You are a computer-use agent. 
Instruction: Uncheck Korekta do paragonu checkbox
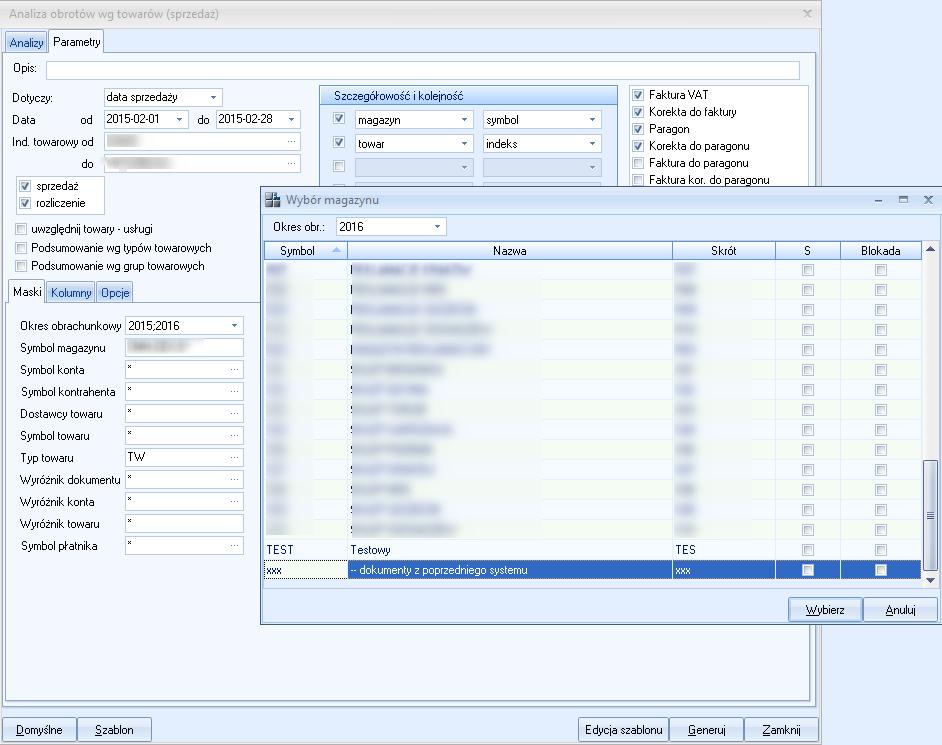tap(638, 146)
